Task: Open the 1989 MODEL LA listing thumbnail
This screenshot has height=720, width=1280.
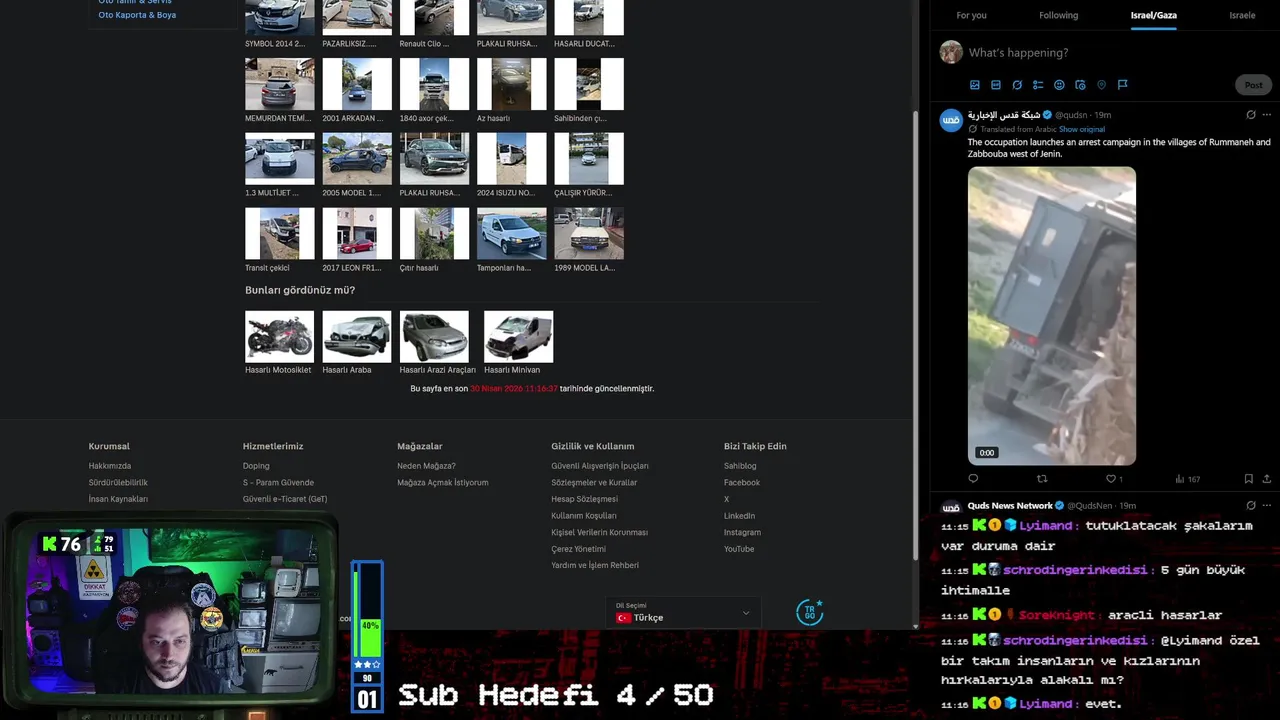Action: coord(589,233)
